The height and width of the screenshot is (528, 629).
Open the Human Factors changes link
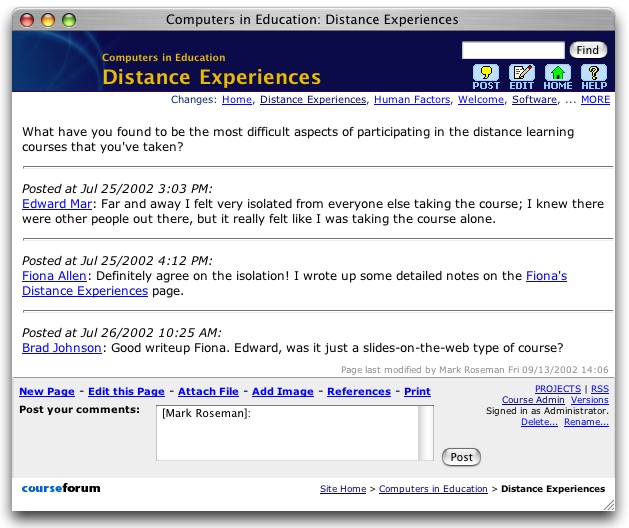click(412, 100)
